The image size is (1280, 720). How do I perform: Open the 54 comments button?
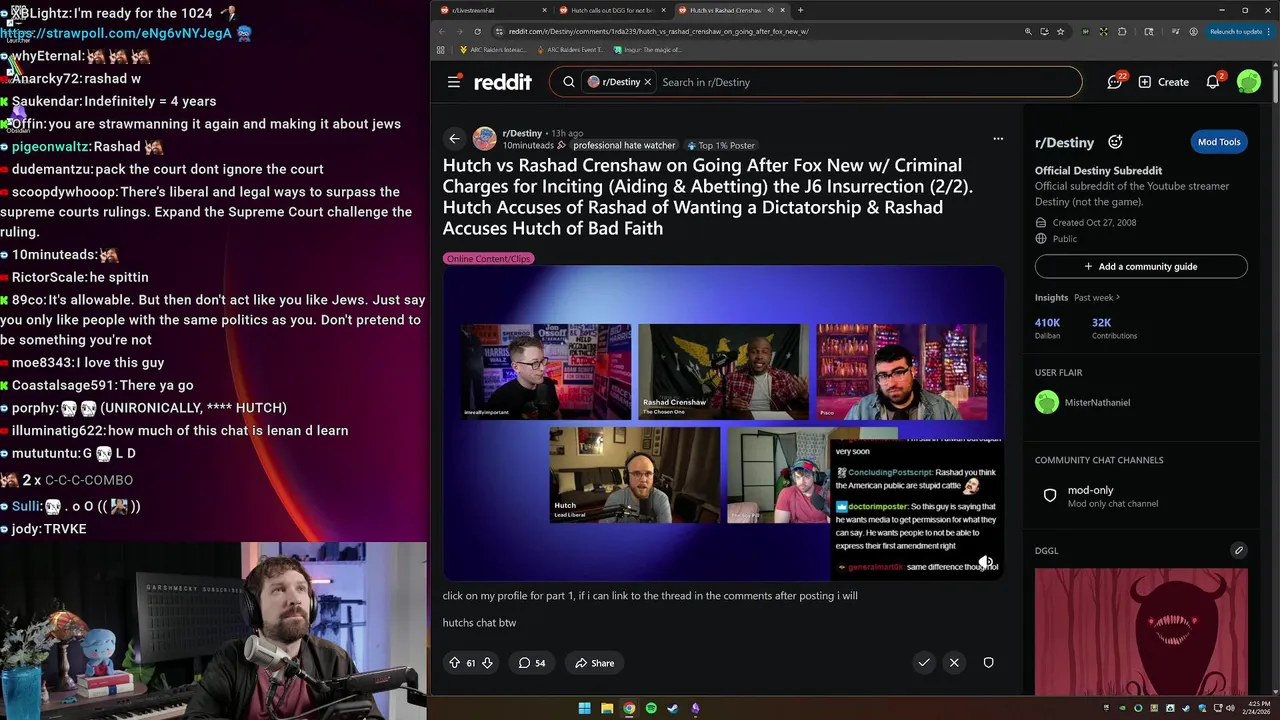(532, 663)
